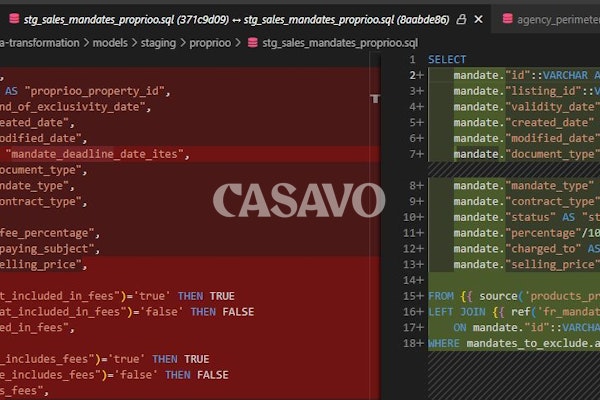Click mandate."selling_price" on line 13

coord(527,264)
